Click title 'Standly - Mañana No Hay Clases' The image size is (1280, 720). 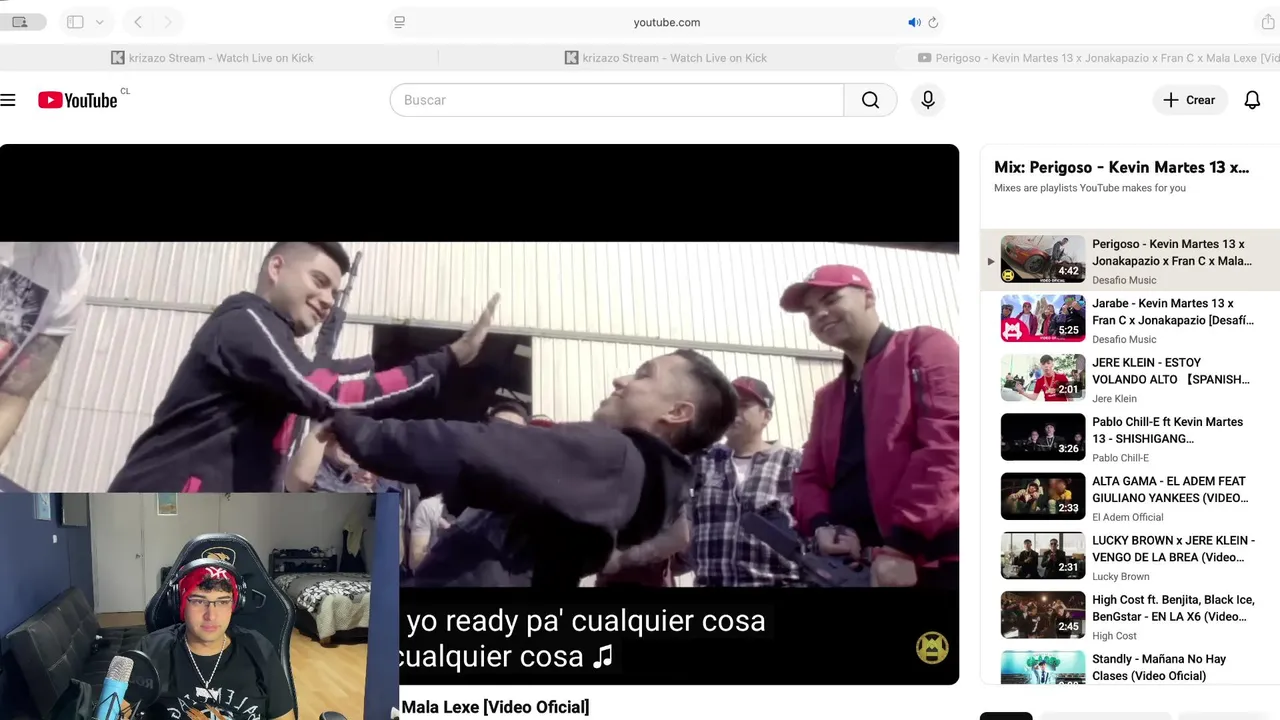1159,667
